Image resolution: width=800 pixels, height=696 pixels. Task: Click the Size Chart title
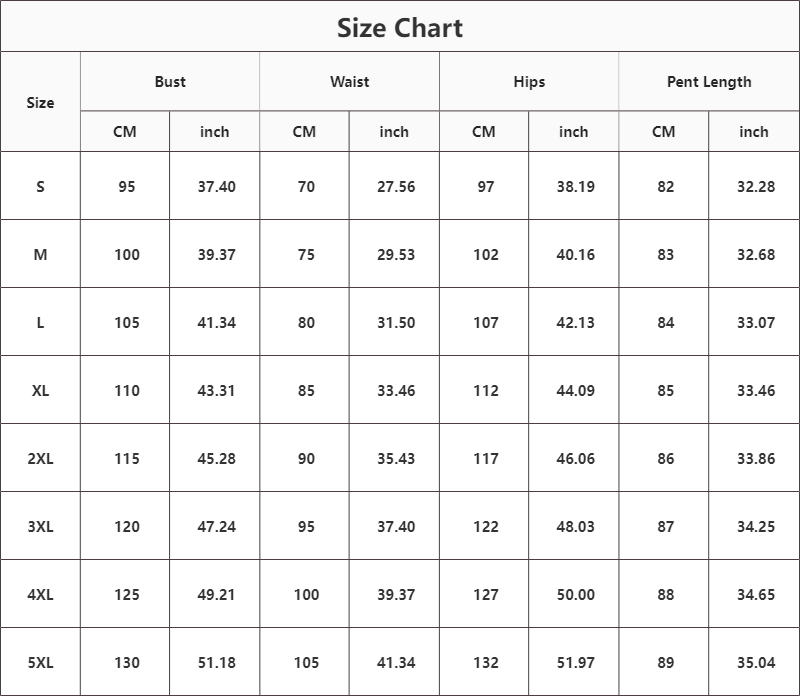point(399,28)
